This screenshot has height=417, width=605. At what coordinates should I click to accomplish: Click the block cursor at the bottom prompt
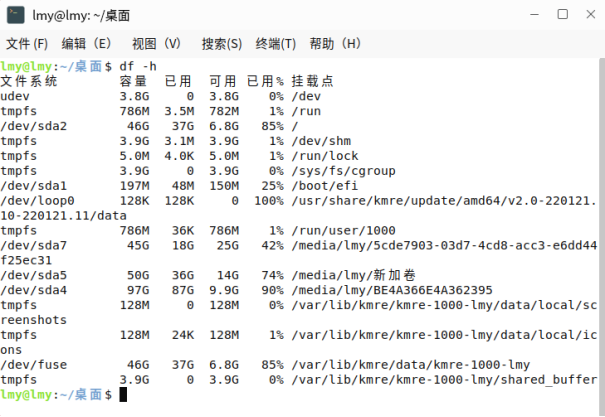[x=123, y=395]
